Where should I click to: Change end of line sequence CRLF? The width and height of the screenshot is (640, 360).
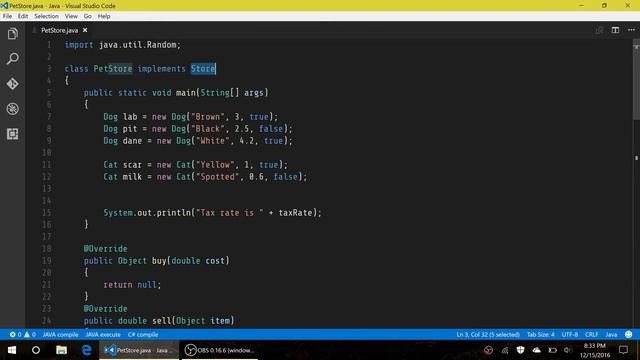[591, 334]
